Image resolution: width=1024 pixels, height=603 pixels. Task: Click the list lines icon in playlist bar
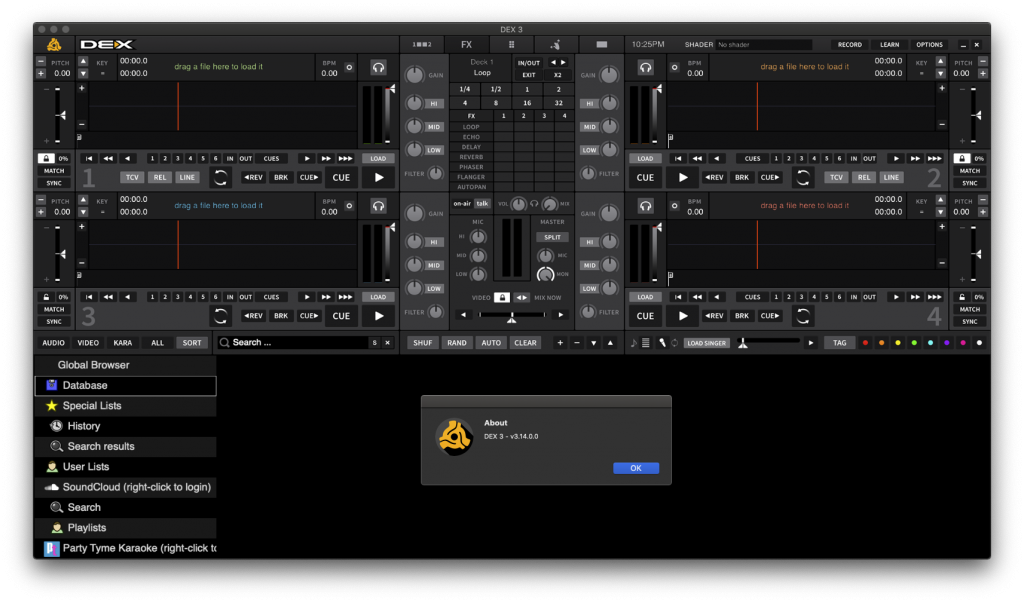tap(645, 342)
